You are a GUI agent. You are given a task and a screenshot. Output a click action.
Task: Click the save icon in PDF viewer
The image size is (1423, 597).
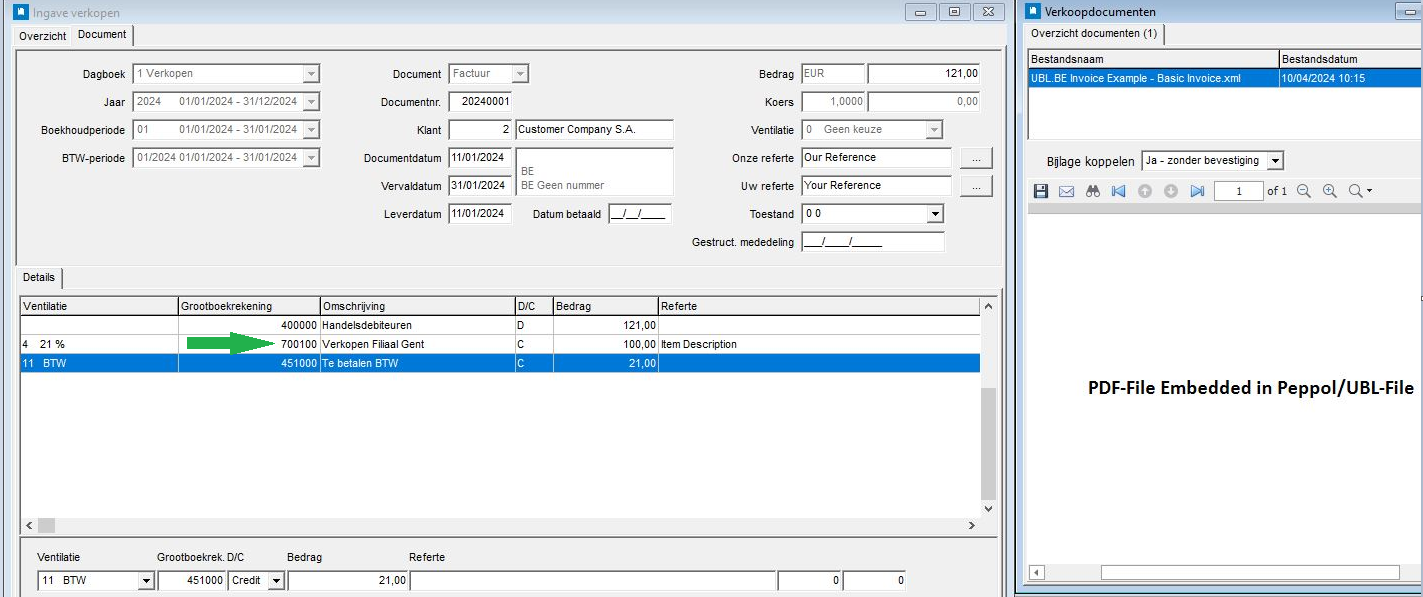point(1041,191)
